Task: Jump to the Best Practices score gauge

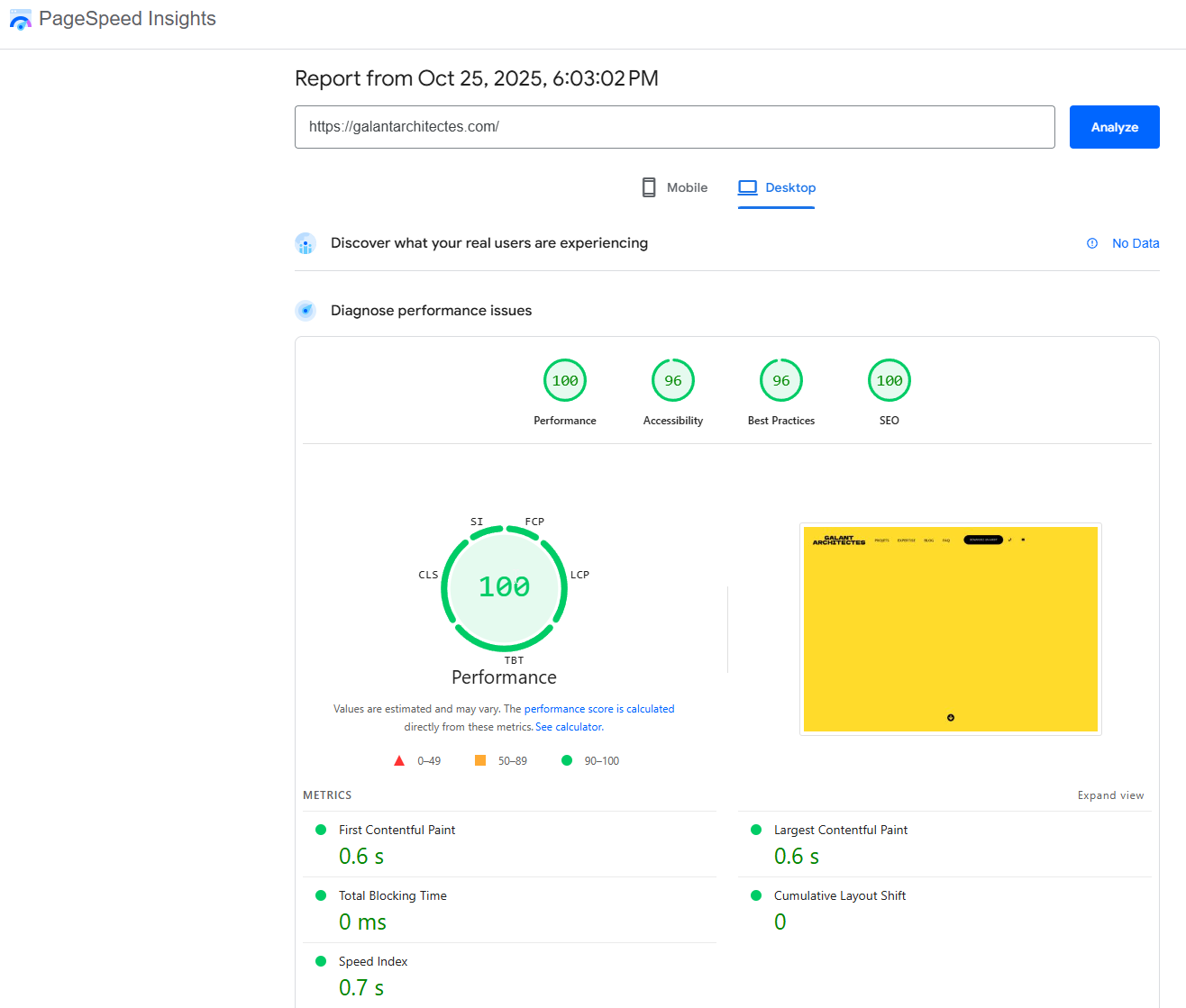Action: 781,381
